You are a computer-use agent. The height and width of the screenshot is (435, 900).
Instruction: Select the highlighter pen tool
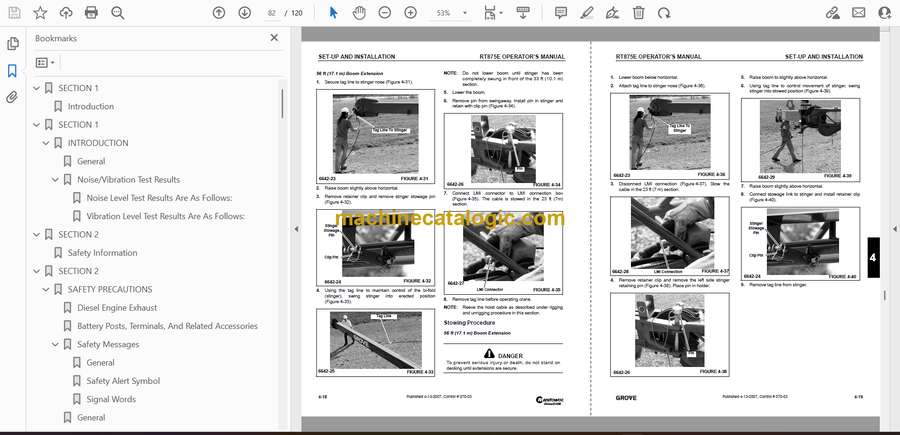(587, 13)
